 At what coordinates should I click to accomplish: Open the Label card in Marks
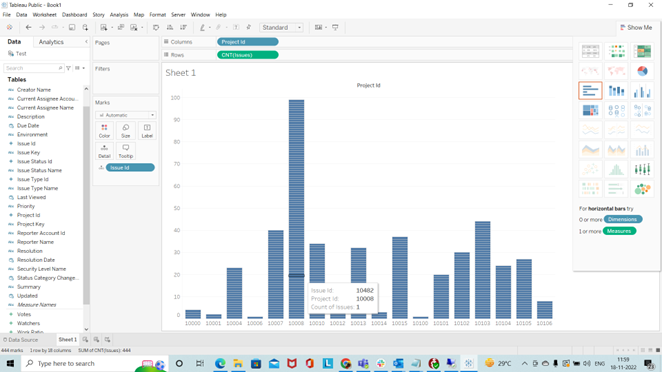[147, 131]
